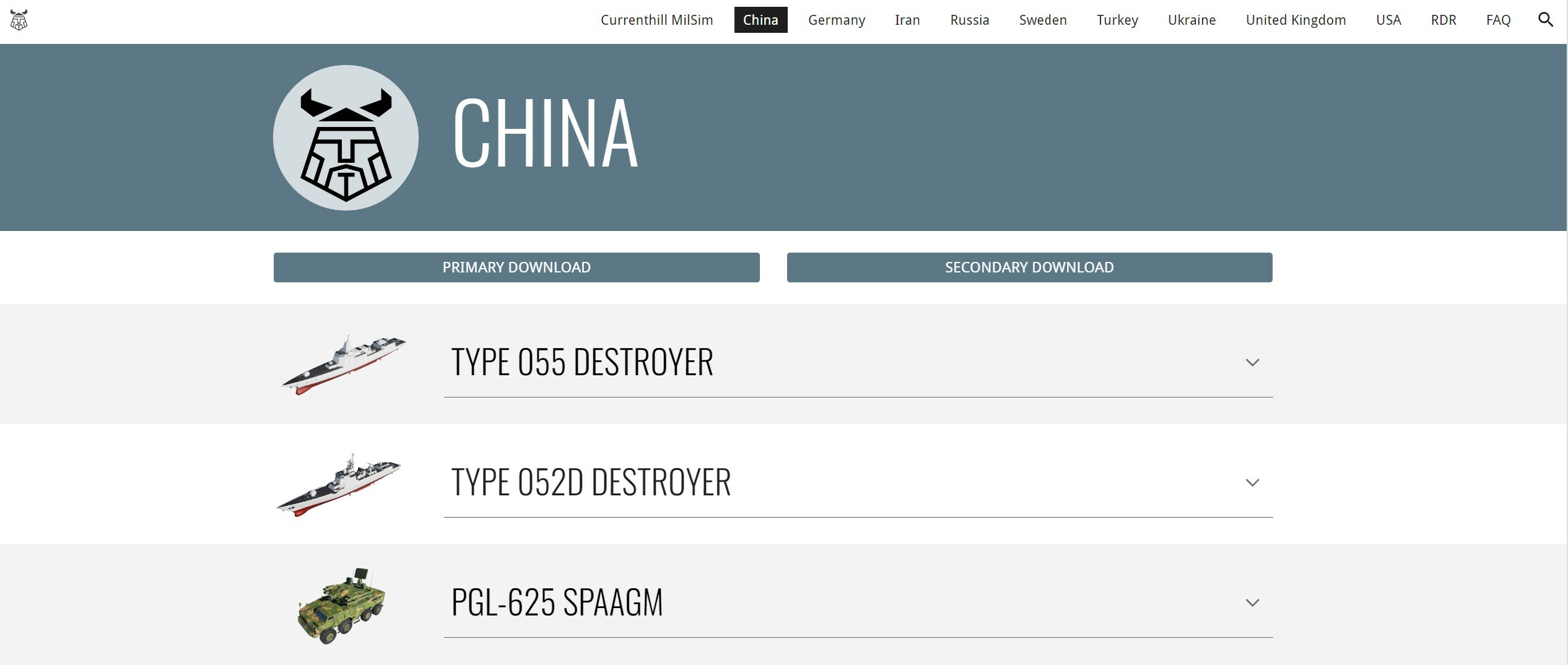Click the Type 055 Destroyer ship thumbnail
The width and height of the screenshot is (1568, 665).
click(x=344, y=365)
